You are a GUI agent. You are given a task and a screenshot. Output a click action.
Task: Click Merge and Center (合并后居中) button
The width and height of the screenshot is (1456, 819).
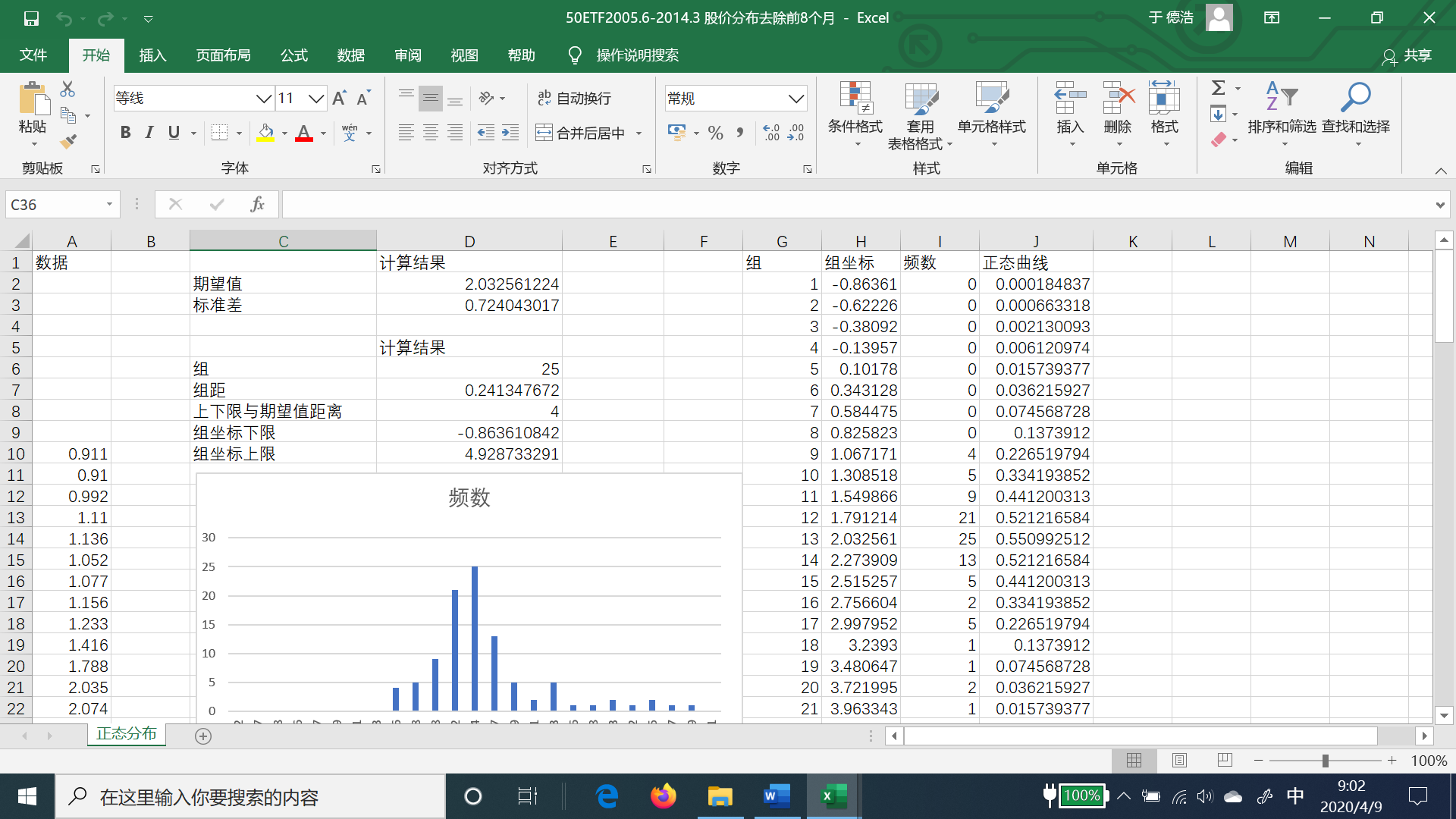click(581, 133)
